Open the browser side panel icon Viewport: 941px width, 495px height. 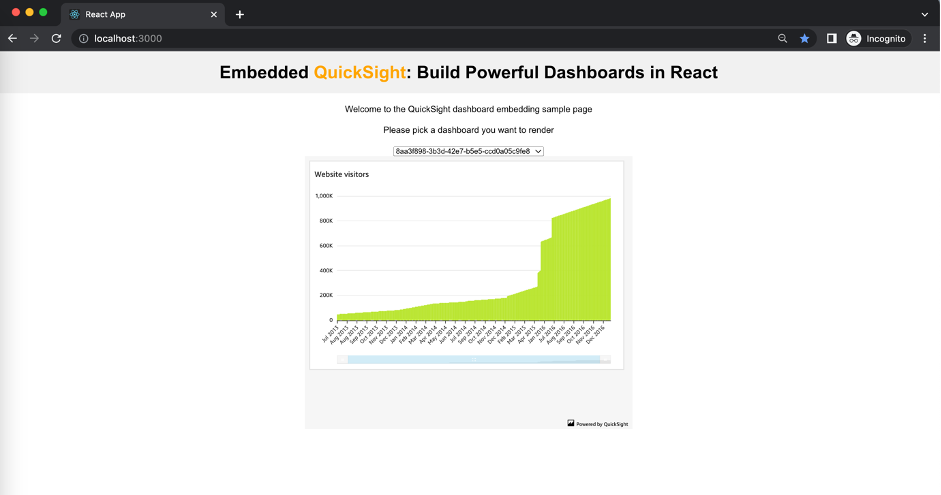click(x=831, y=38)
